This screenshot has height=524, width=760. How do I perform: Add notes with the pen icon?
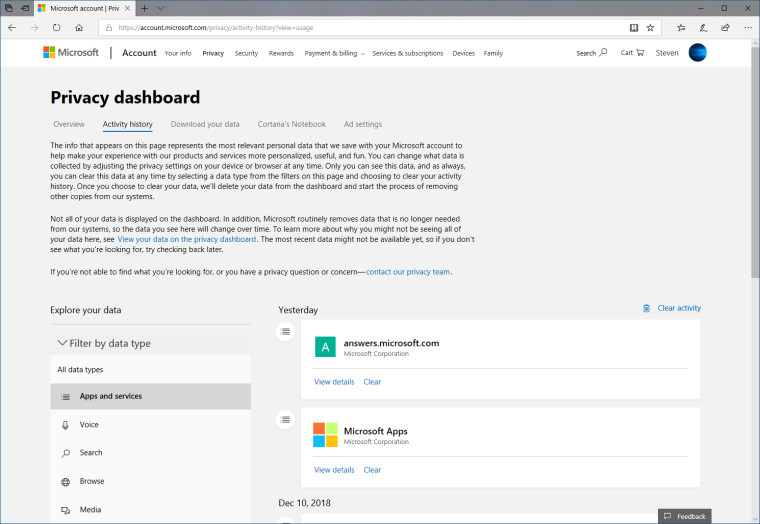pyautogui.click(x=703, y=28)
